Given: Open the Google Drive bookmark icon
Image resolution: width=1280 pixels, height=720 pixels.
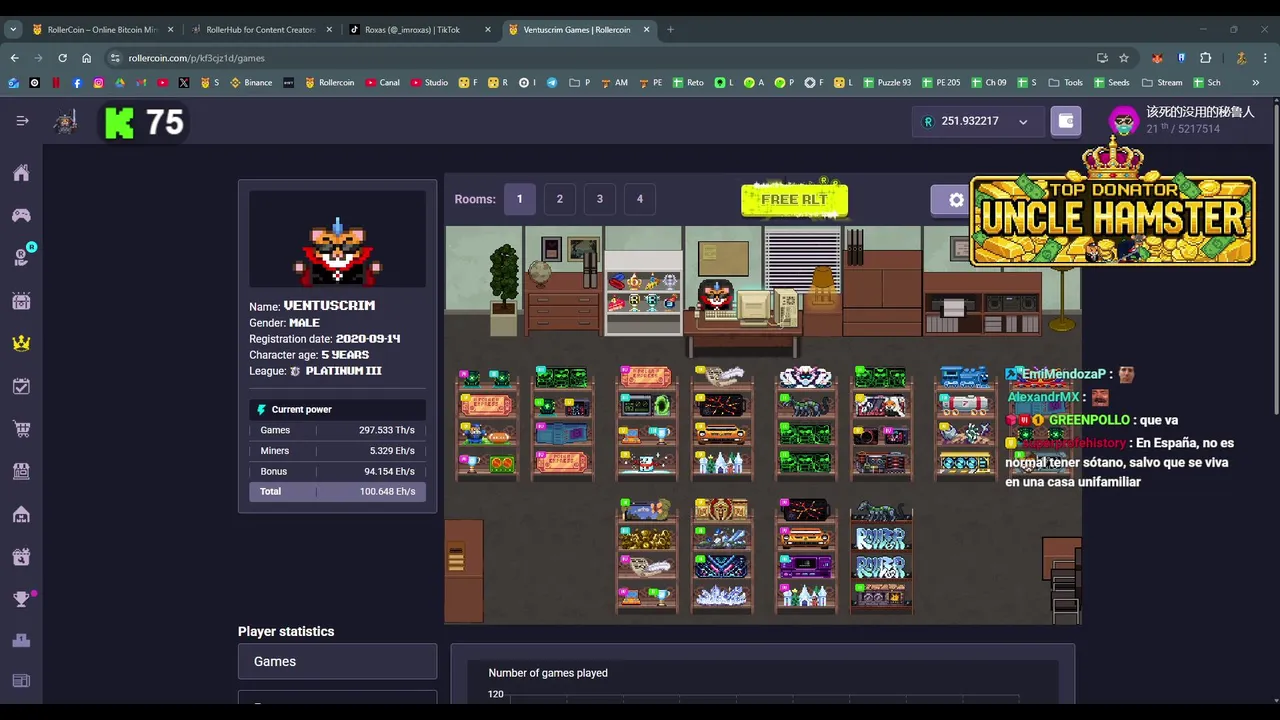Looking at the screenshot, I should click(x=119, y=83).
